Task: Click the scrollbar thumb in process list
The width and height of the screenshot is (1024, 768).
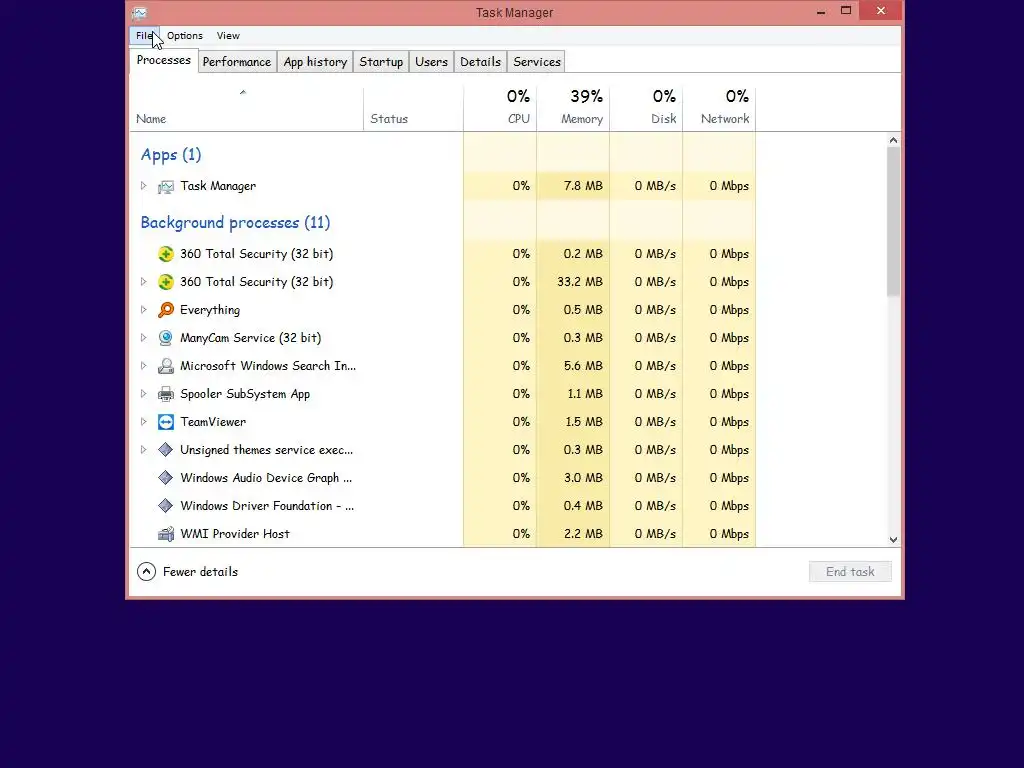Action: [x=893, y=221]
